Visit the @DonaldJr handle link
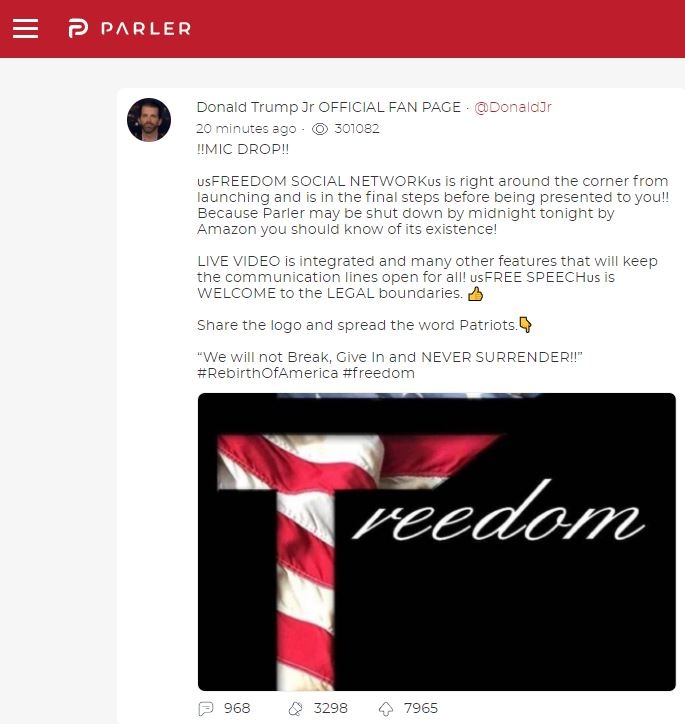 coord(513,107)
